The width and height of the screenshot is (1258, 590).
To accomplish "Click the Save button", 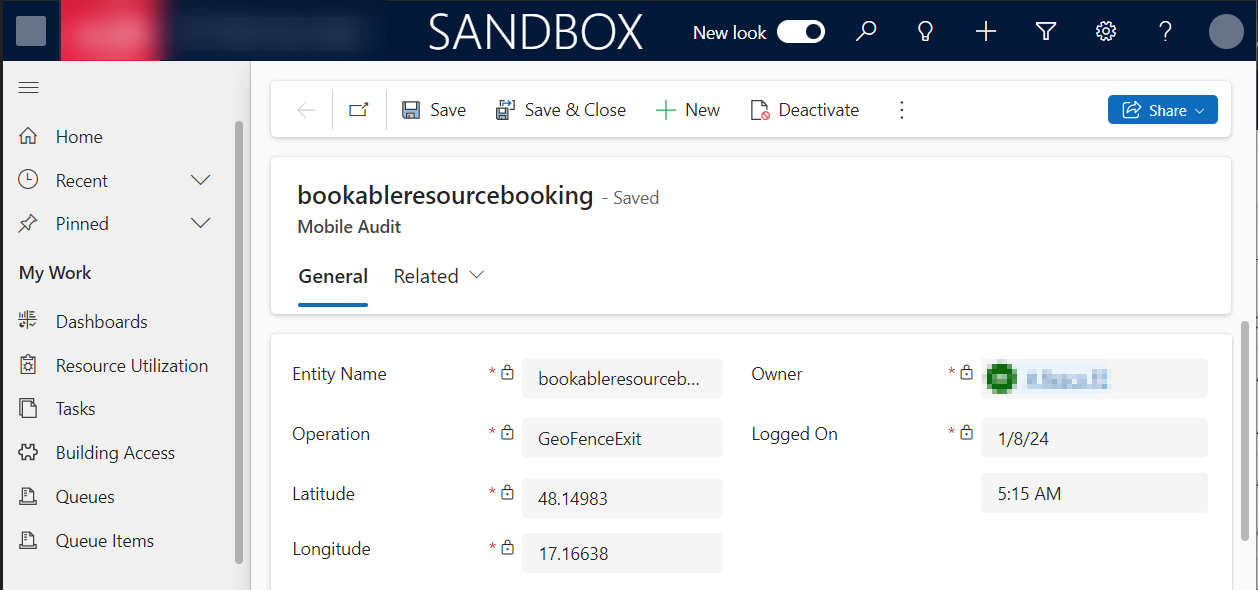I will pos(434,110).
